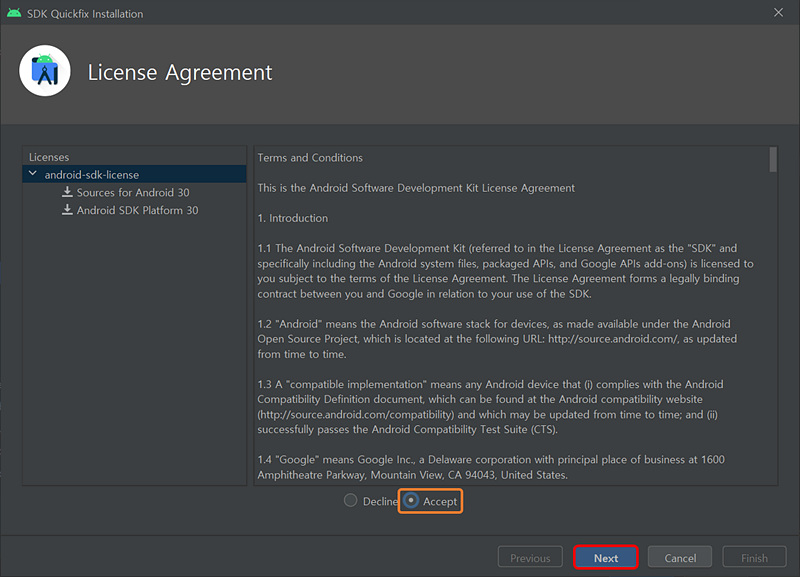Click the '1. Introduction' line
The image size is (800, 577).
pyautogui.click(x=293, y=218)
